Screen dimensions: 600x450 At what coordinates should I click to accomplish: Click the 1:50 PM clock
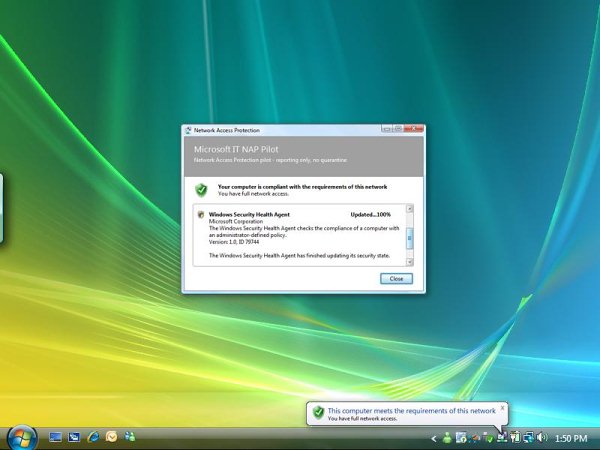pyautogui.click(x=571, y=439)
